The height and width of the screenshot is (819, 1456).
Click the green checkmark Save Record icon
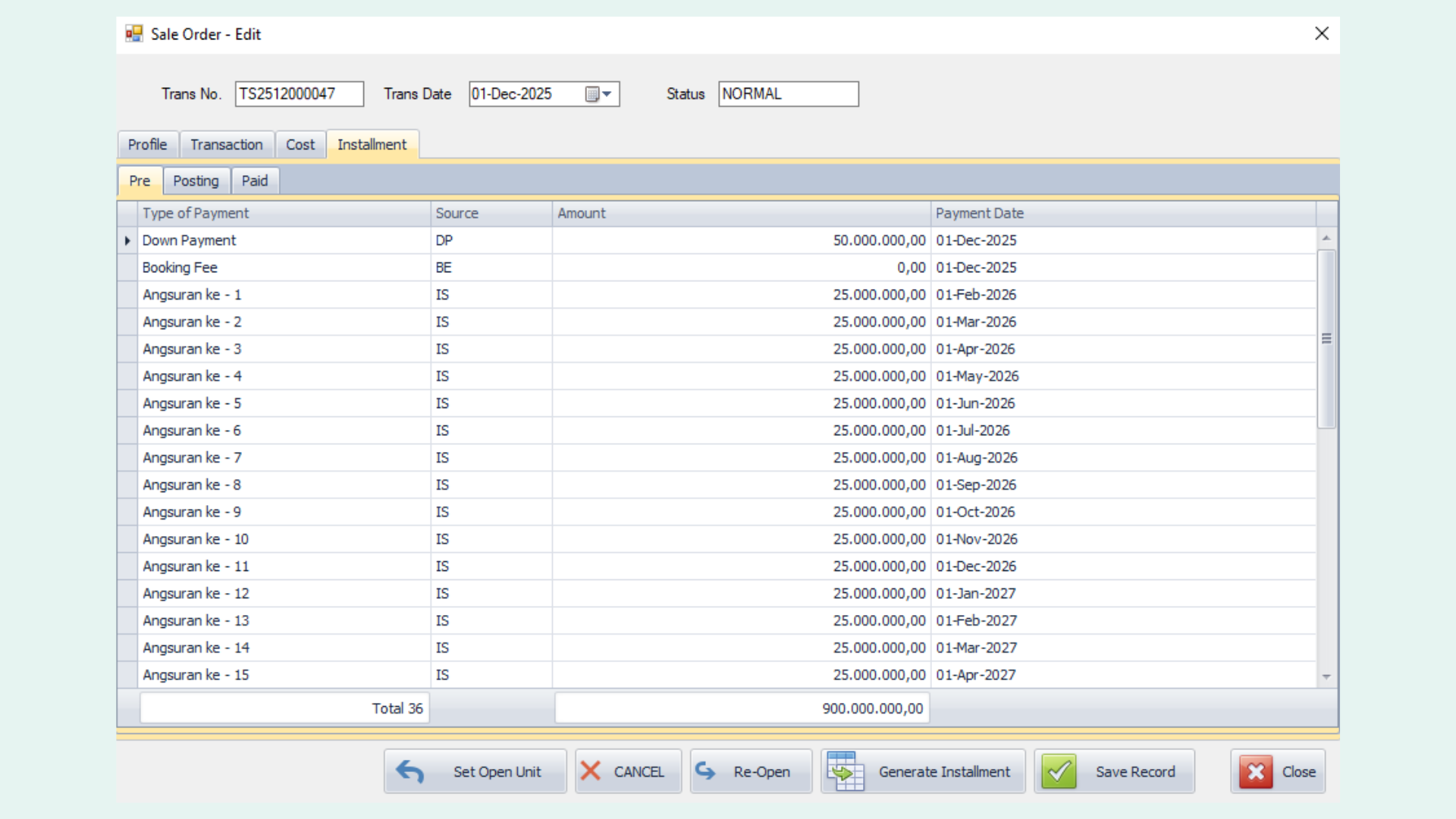(x=1059, y=771)
